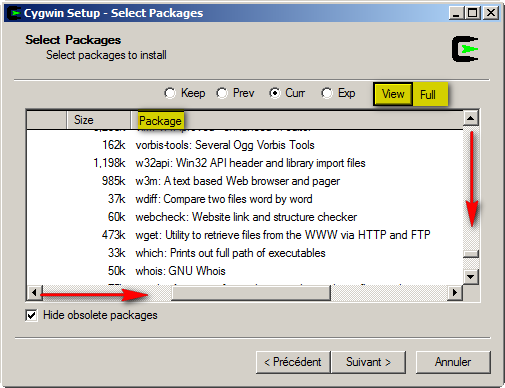Uncheck Hide obsolete packages checkbox
This screenshot has width=505, height=388.
pyautogui.click(x=31, y=315)
